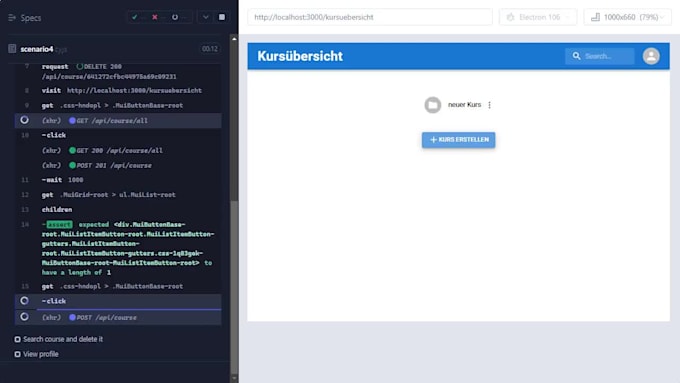Viewport: 680px width, 383px height.
Task: Click spinner on GET /api/course/all row
Action: pos(25,120)
